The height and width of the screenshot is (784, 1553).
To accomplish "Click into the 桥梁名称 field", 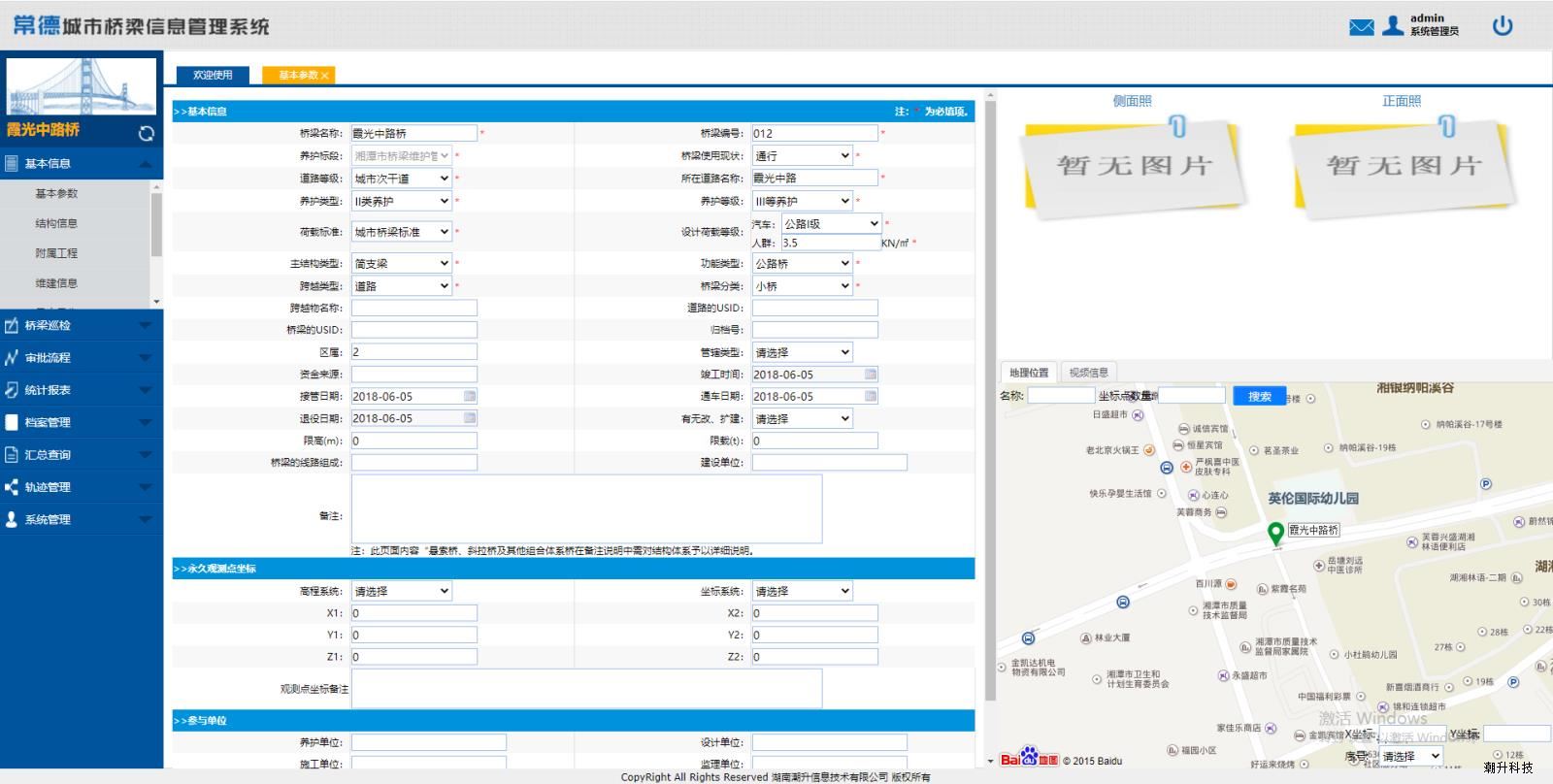I will pos(414,133).
